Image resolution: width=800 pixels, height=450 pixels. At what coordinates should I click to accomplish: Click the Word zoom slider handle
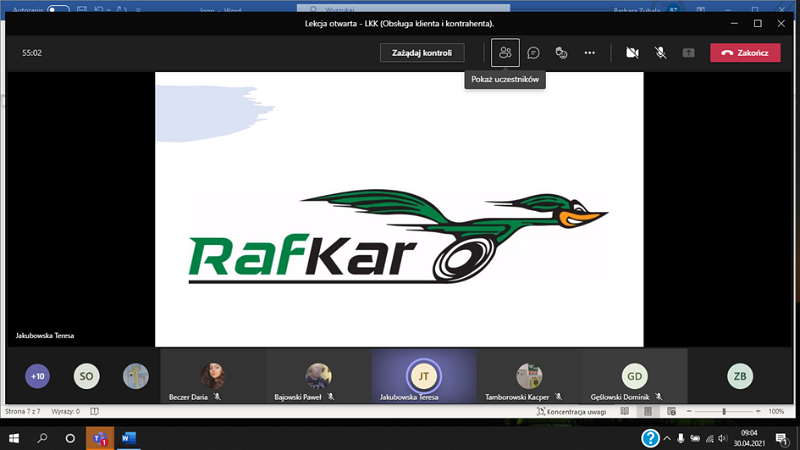724,411
